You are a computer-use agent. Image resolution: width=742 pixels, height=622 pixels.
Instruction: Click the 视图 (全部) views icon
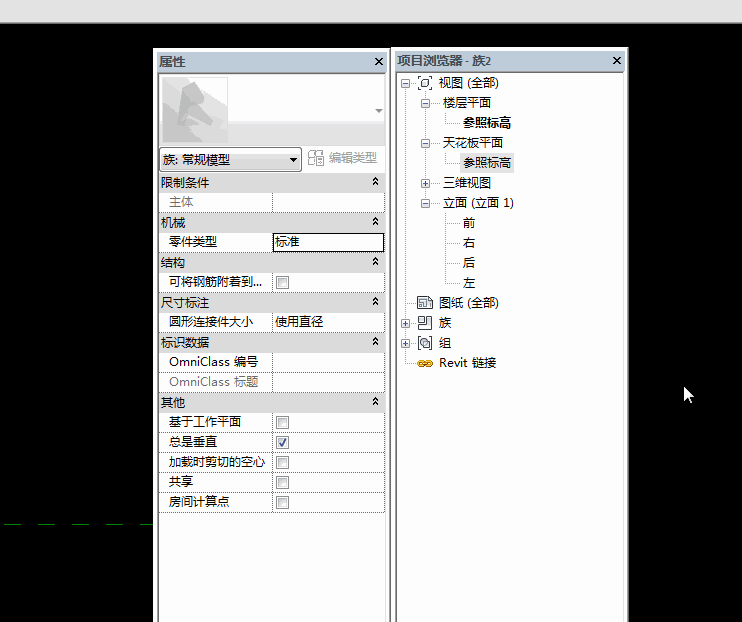(425, 83)
